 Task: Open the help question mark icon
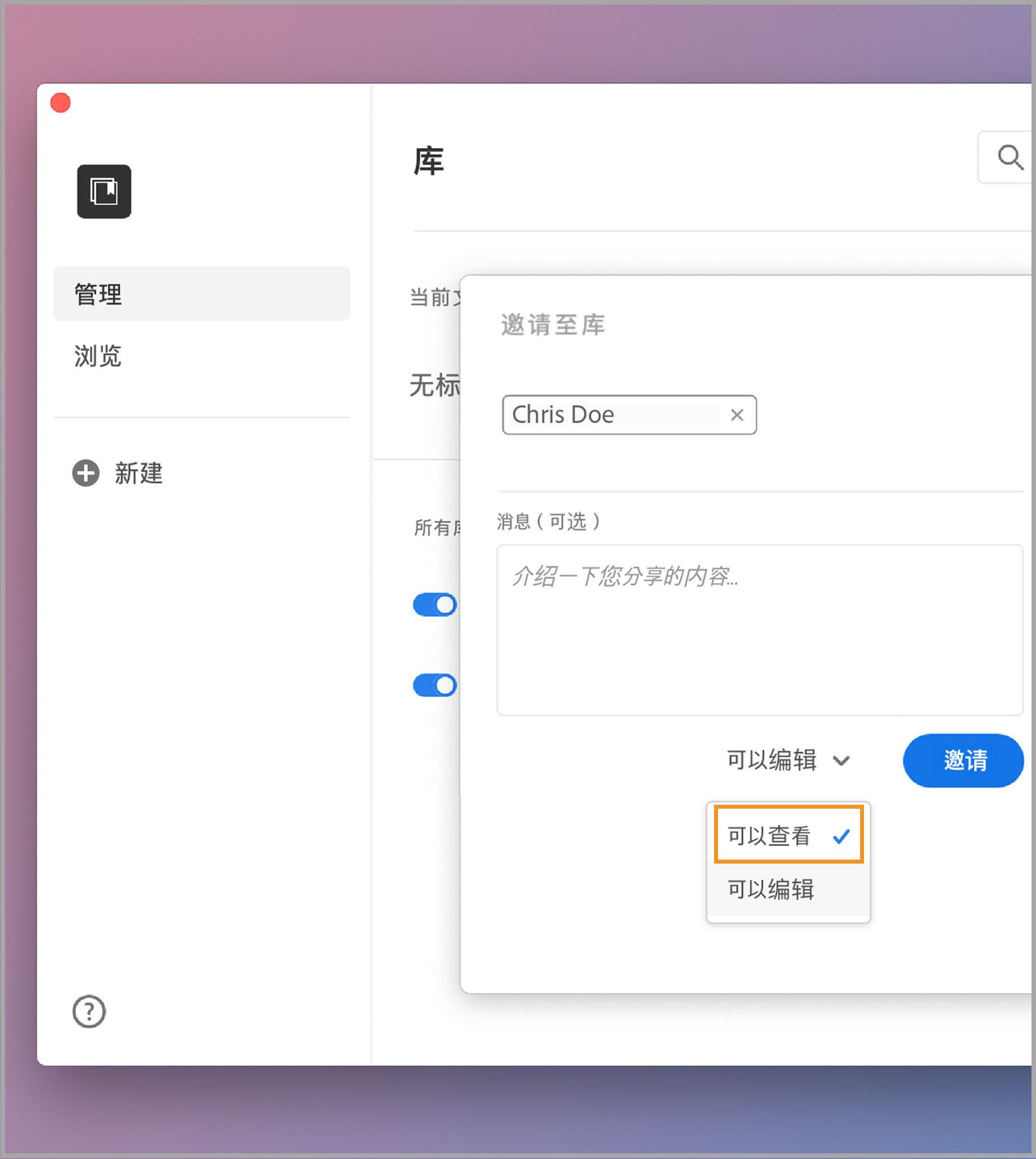(88, 1011)
